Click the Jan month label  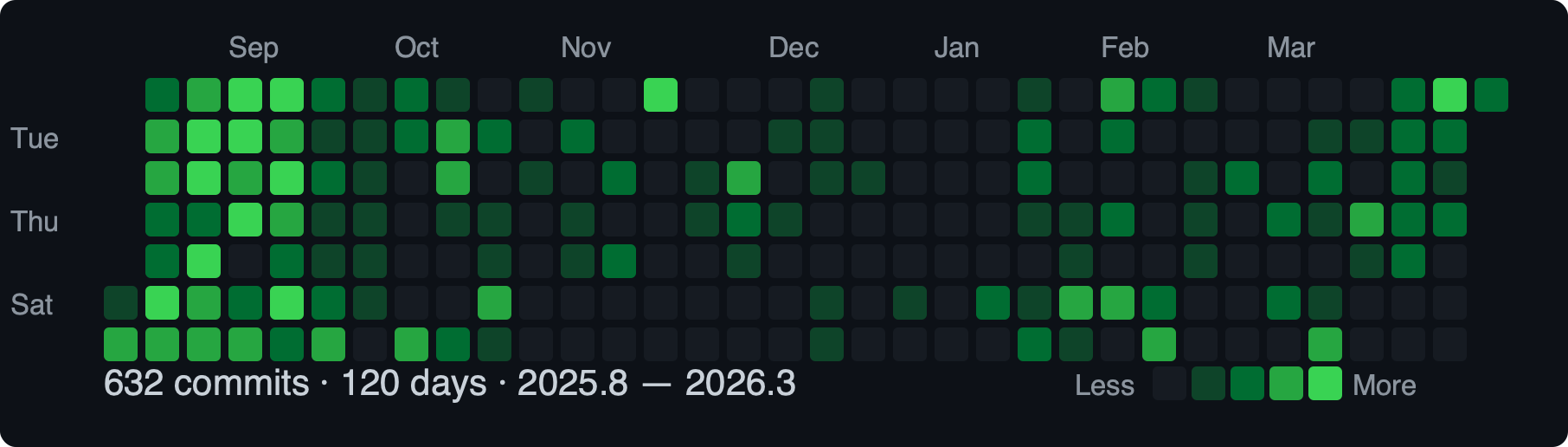[x=956, y=48]
